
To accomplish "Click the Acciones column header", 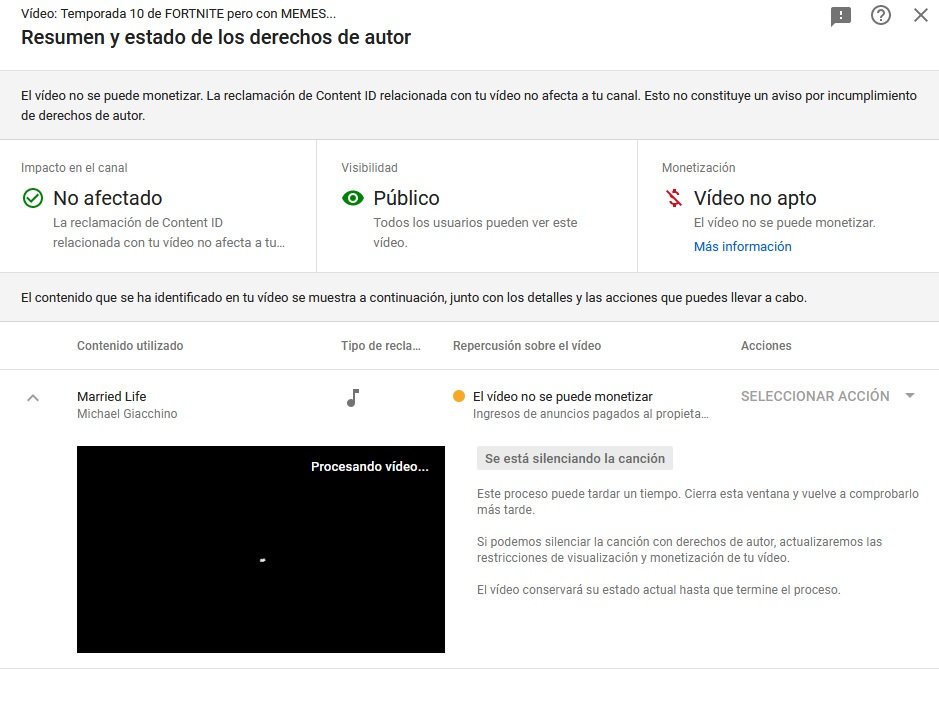I will pyautogui.click(x=766, y=345).
